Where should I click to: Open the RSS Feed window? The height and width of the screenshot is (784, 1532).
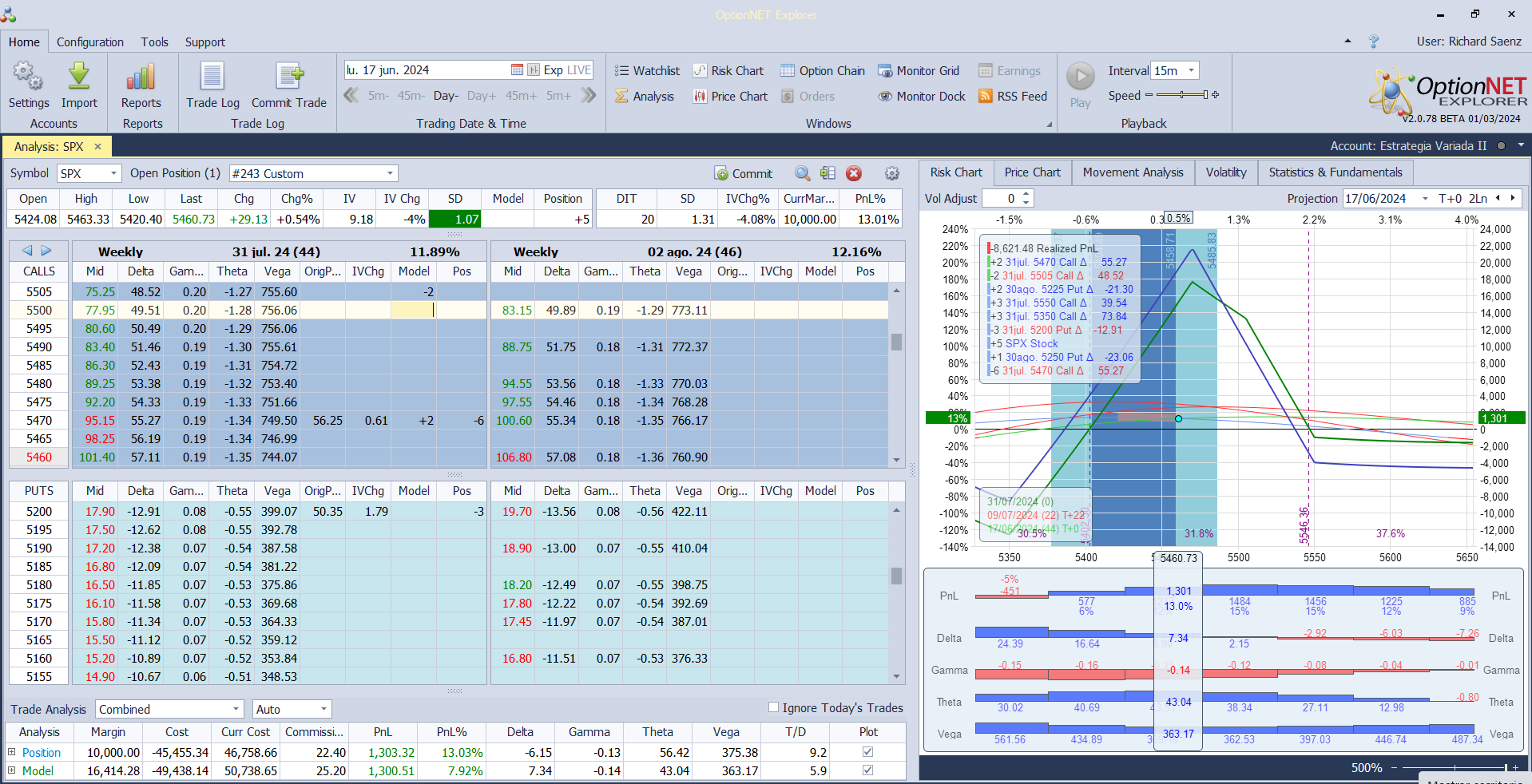1013,97
